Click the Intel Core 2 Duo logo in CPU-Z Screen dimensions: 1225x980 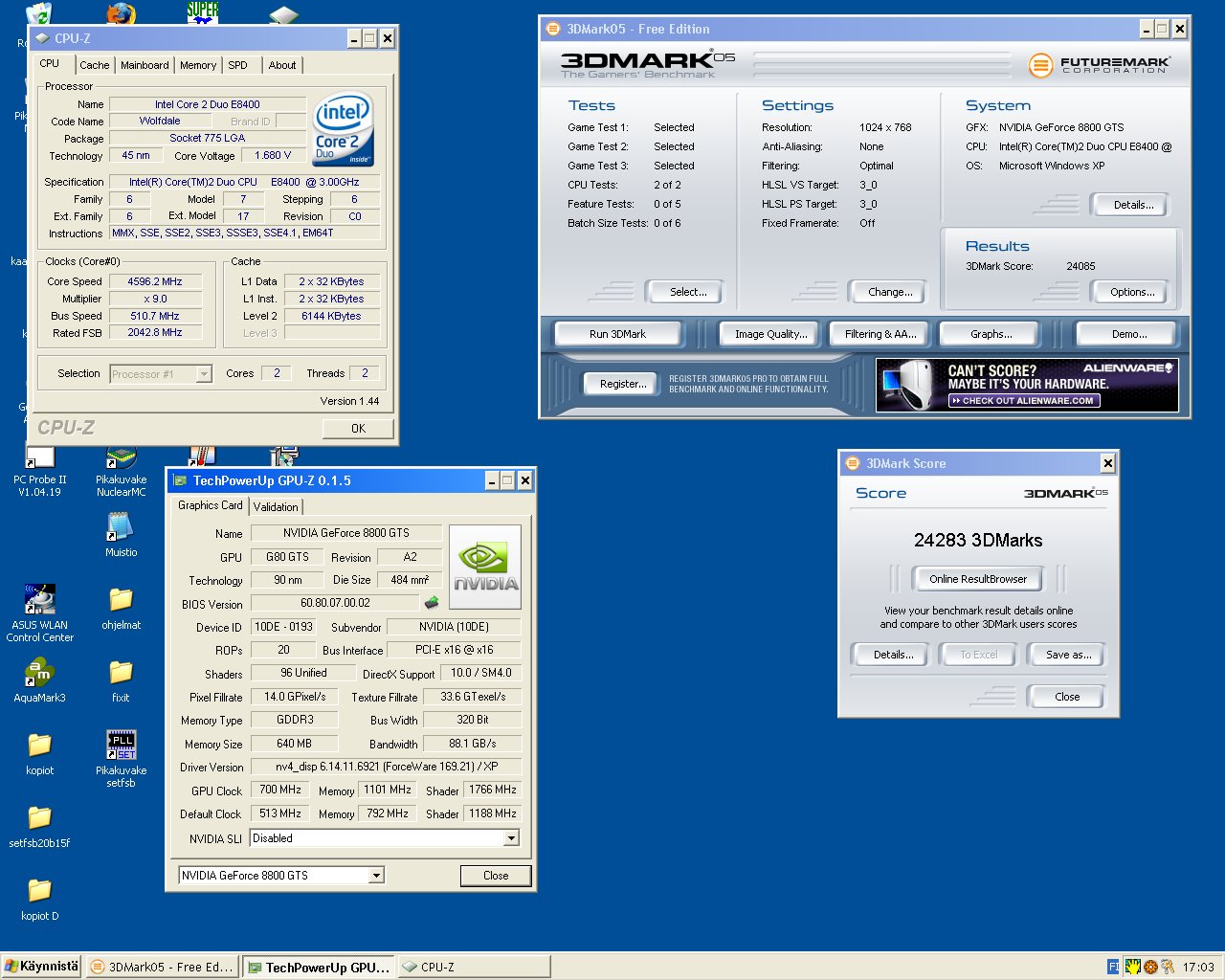click(x=343, y=129)
